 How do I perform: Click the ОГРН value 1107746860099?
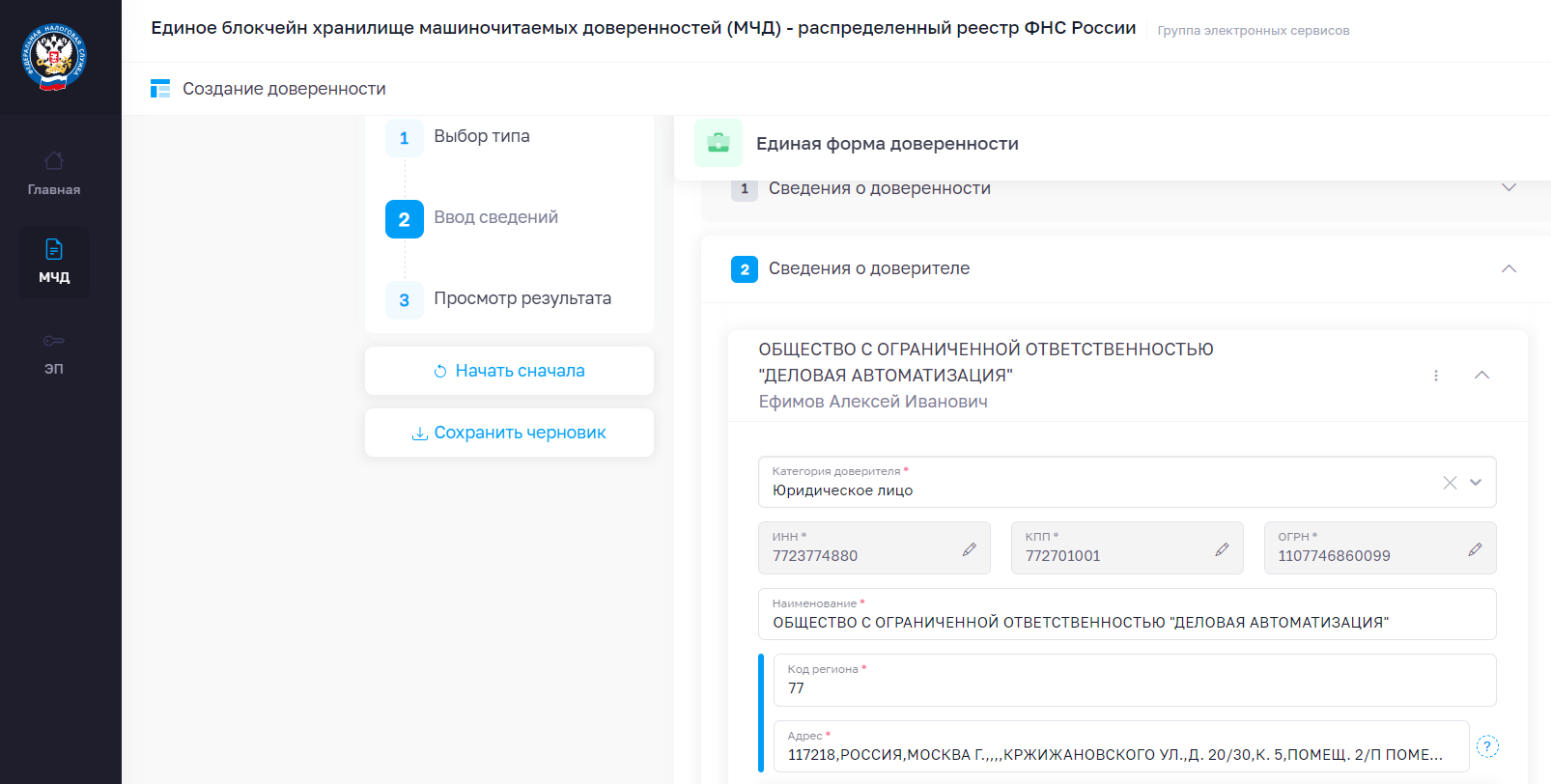click(x=1334, y=556)
